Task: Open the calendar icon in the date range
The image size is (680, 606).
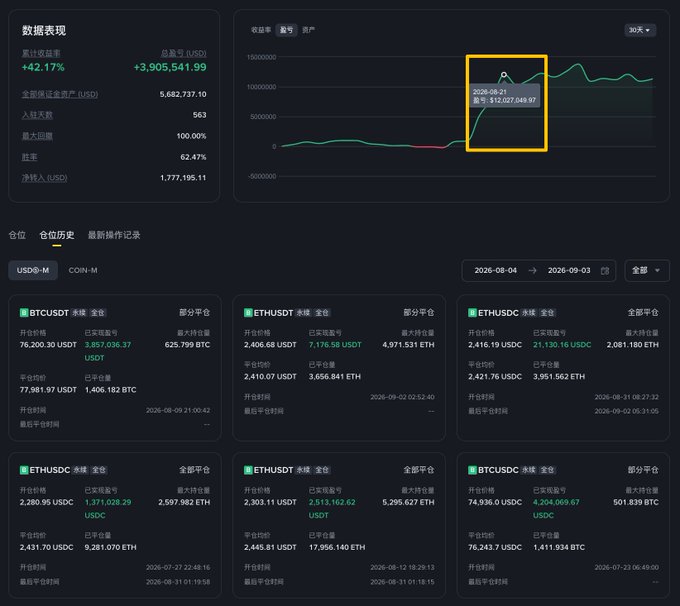Action: pyautogui.click(x=605, y=271)
